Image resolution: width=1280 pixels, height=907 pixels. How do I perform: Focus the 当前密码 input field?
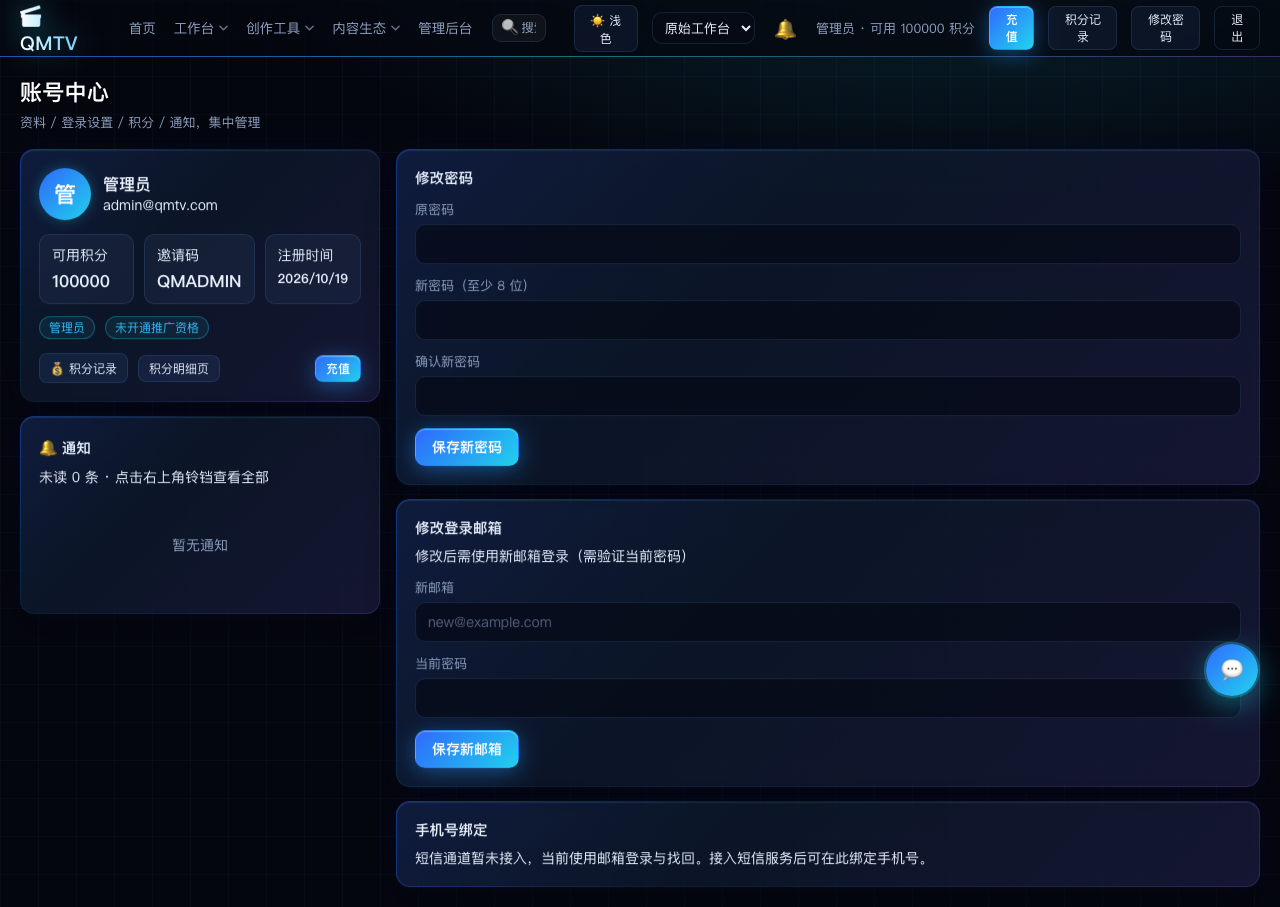point(828,698)
